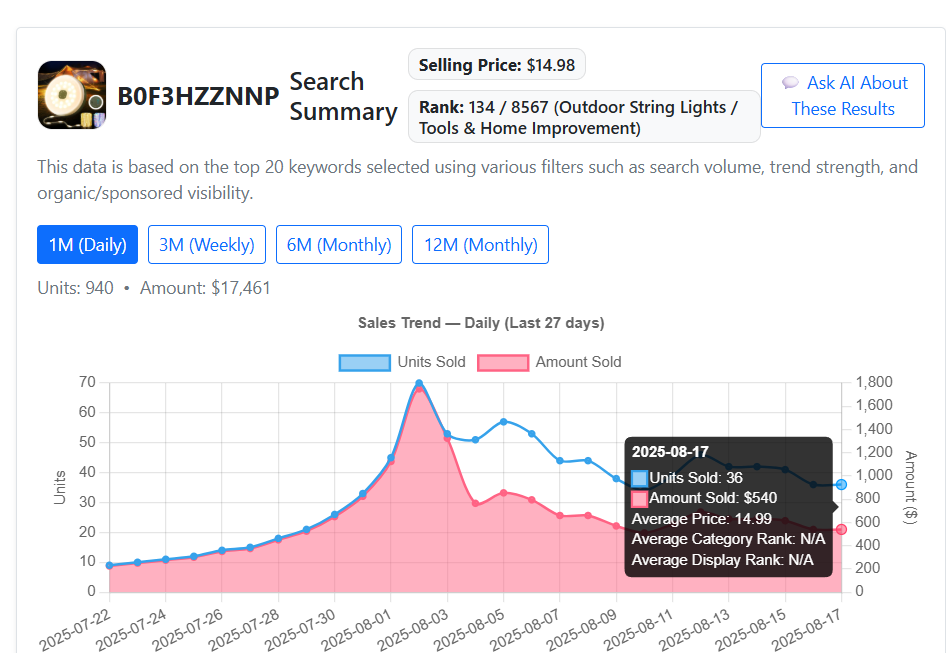The height and width of the screenshot is (653, 946).
Task: Select the 3M (Weekly) time range
Action: tap(207, 244)
